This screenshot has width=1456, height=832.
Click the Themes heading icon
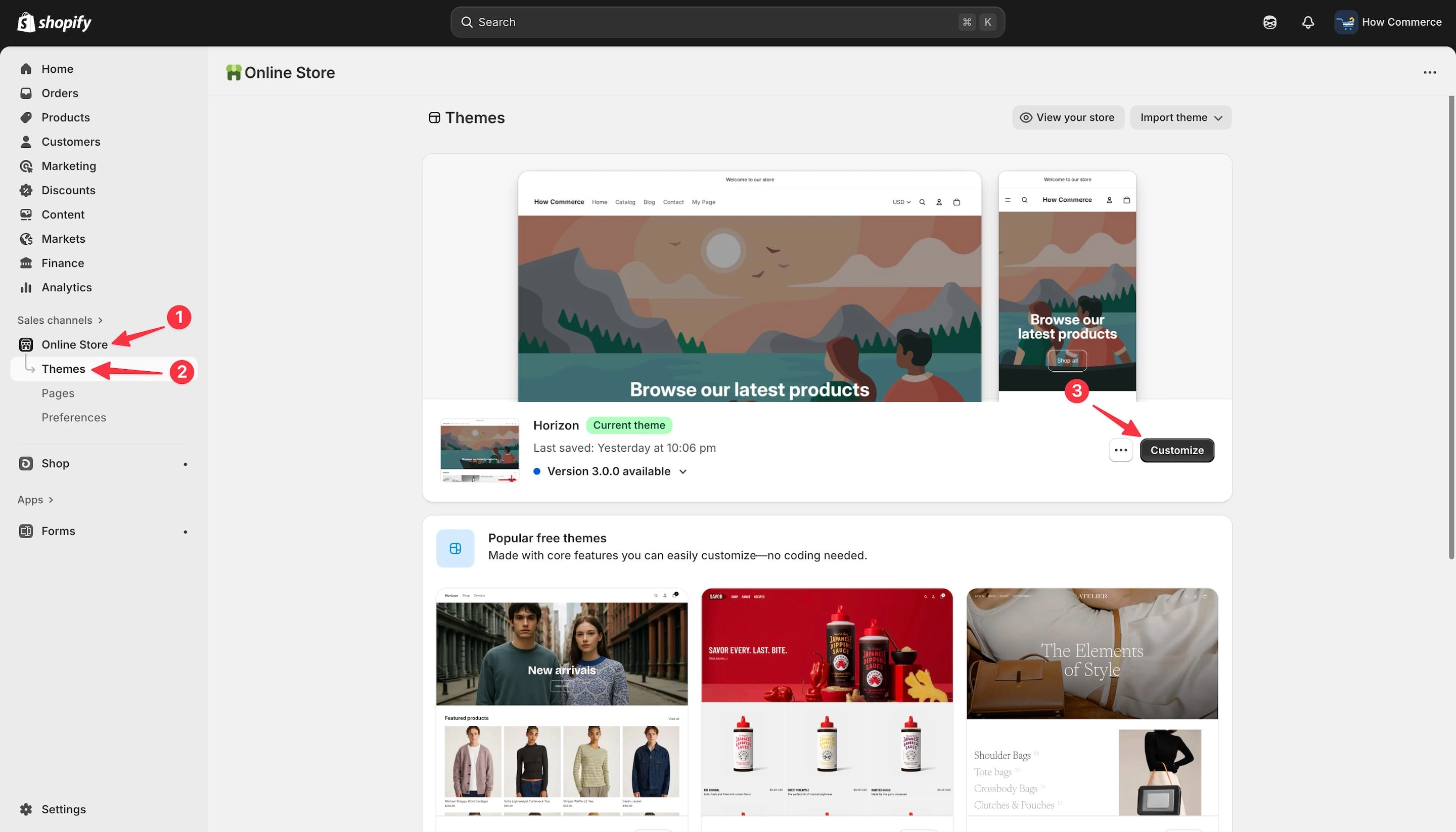pyautogui.click(x=435, y=118)
